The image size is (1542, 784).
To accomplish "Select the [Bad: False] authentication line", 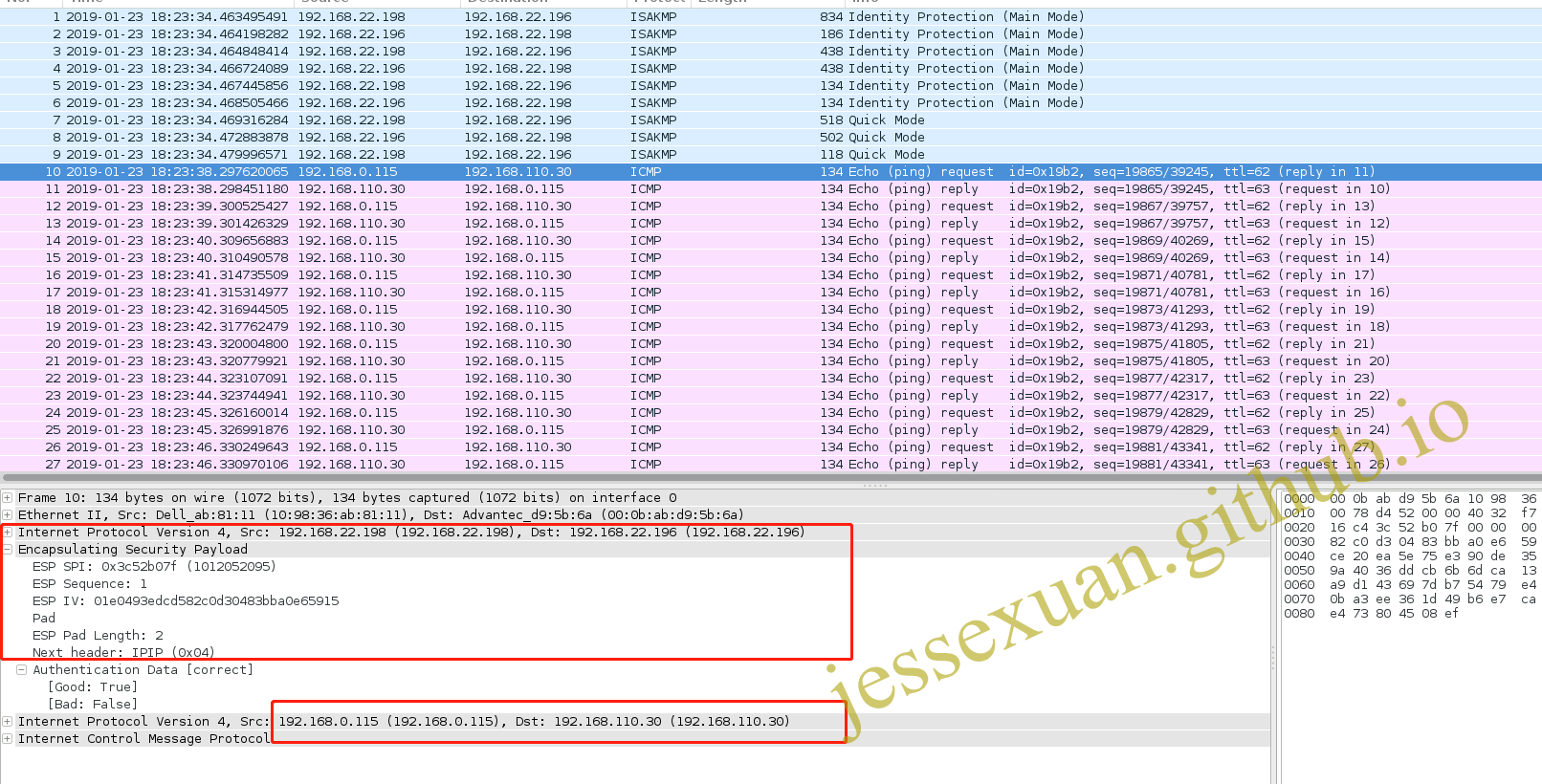I will coord(93,704).
